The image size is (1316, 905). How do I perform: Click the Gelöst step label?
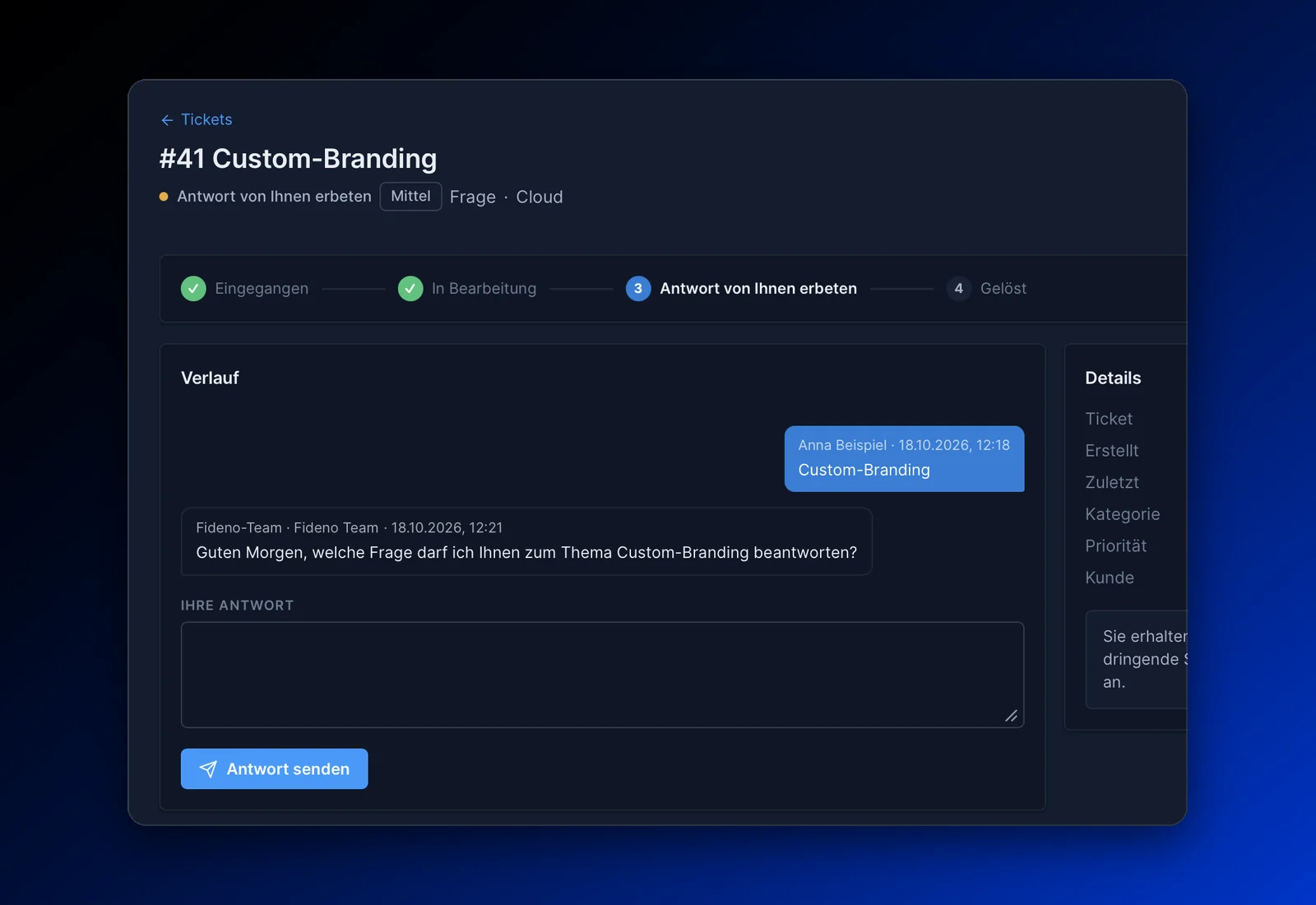coord(1003,289)
